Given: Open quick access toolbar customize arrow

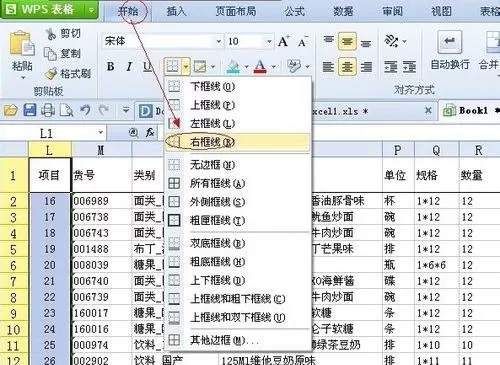Looking at the screenshot, I should pyautogui.click(x=125, y=109).
